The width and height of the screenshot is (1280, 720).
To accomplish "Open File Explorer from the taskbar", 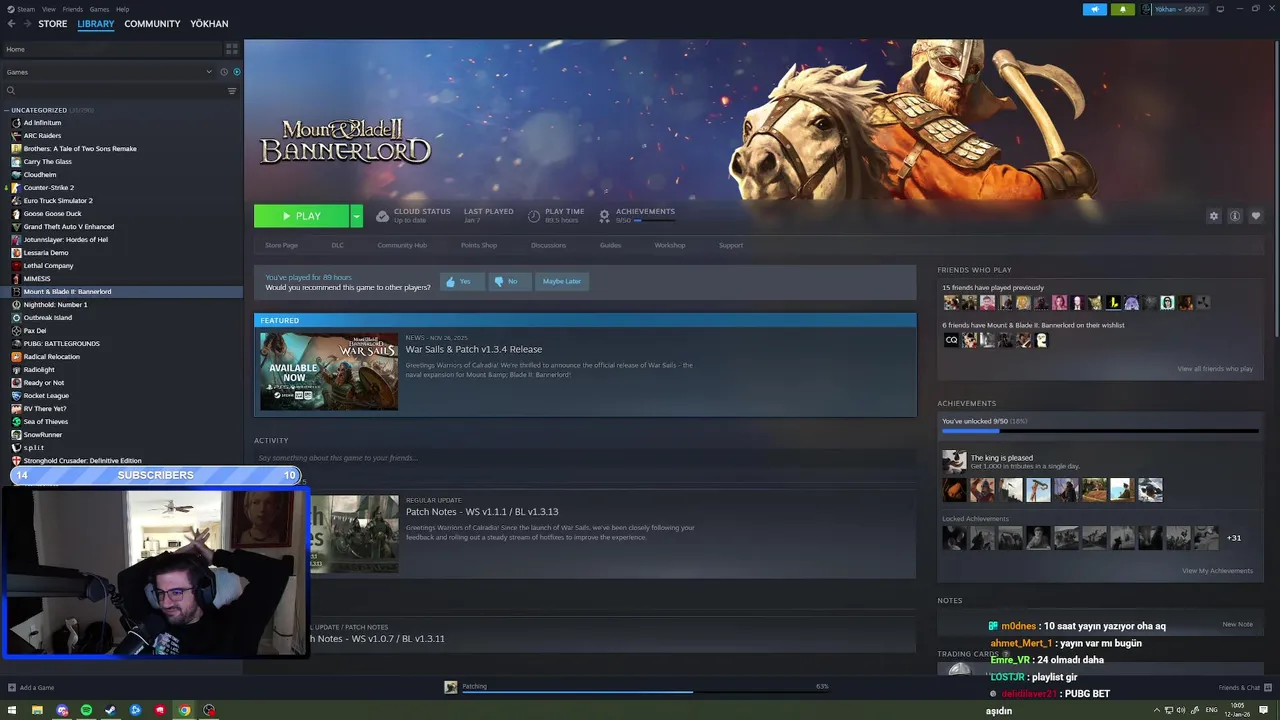I will point(37,710).
